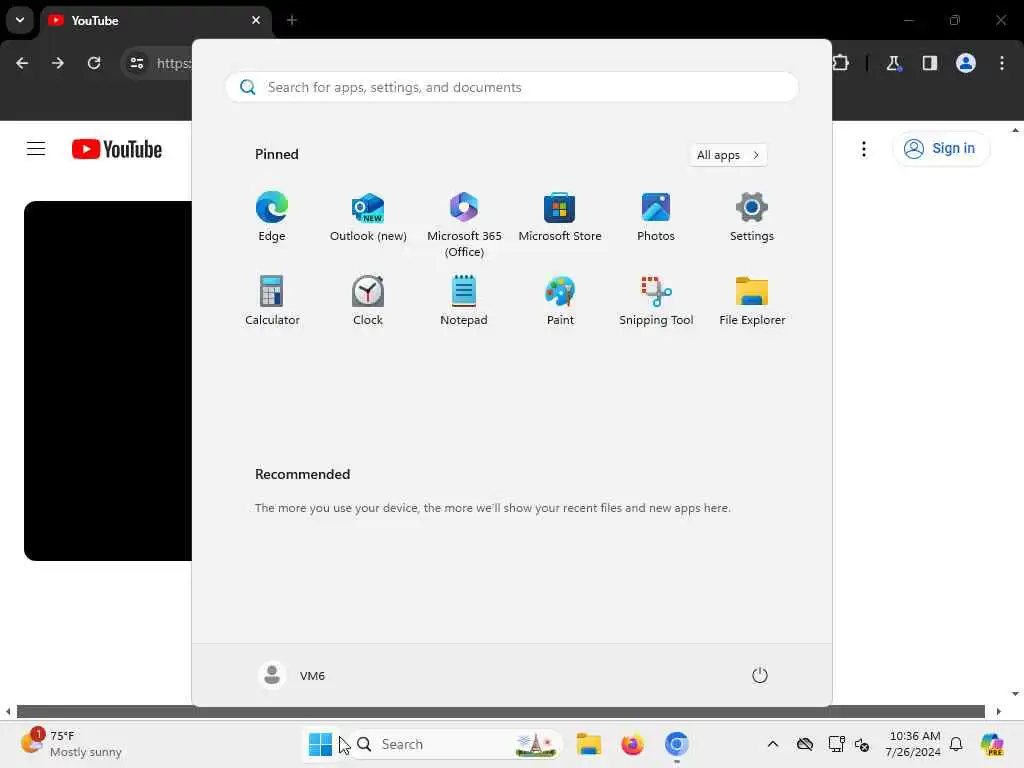The height and width of the screenshot is (768, 1024).
Task: Go back in Chrome
Action: tap(22, 63)
